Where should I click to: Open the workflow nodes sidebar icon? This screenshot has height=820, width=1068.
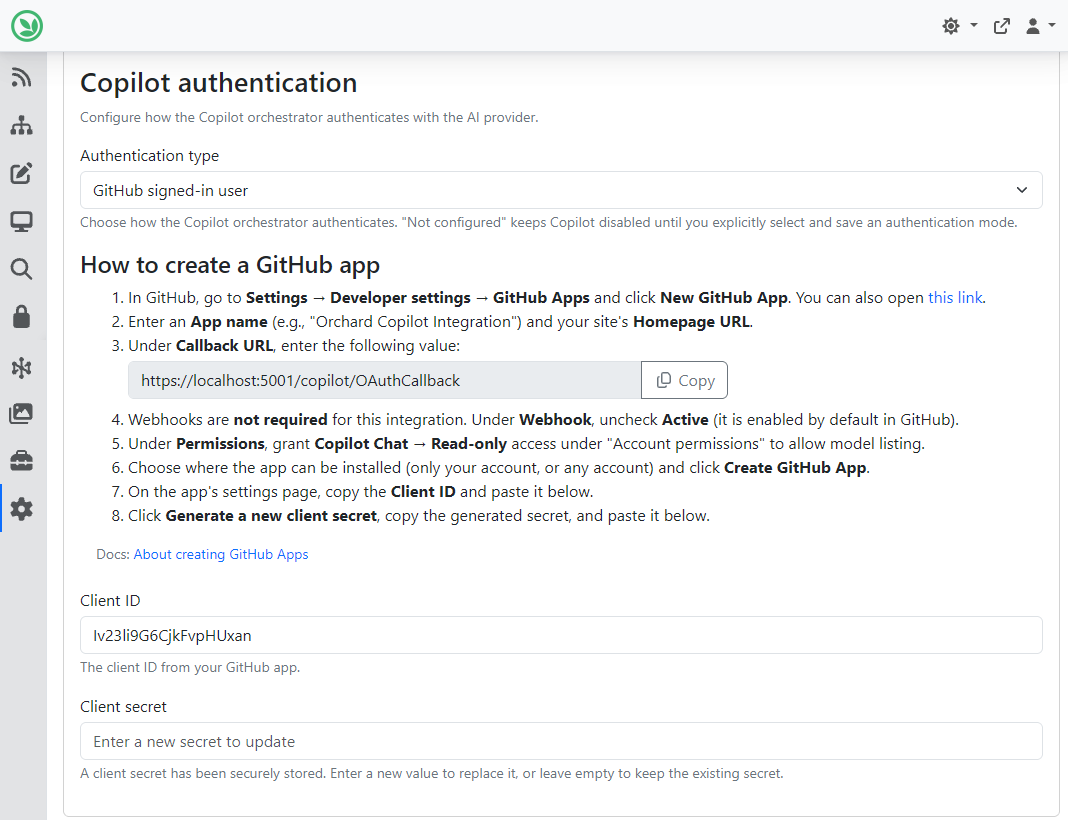pyautogui.click(x=21, y=368)
